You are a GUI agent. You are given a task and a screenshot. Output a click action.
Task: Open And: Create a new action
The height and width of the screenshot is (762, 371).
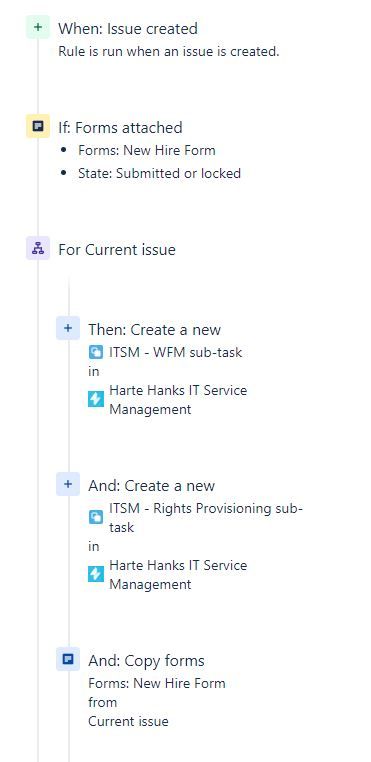click(152, 485)
